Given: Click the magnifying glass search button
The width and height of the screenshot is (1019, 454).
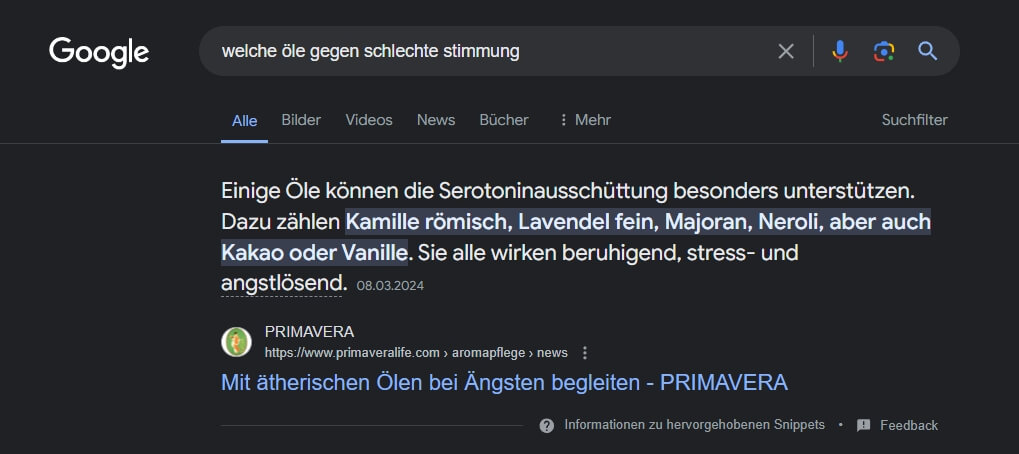Looking at the screenshot, I should pos(927,51).
